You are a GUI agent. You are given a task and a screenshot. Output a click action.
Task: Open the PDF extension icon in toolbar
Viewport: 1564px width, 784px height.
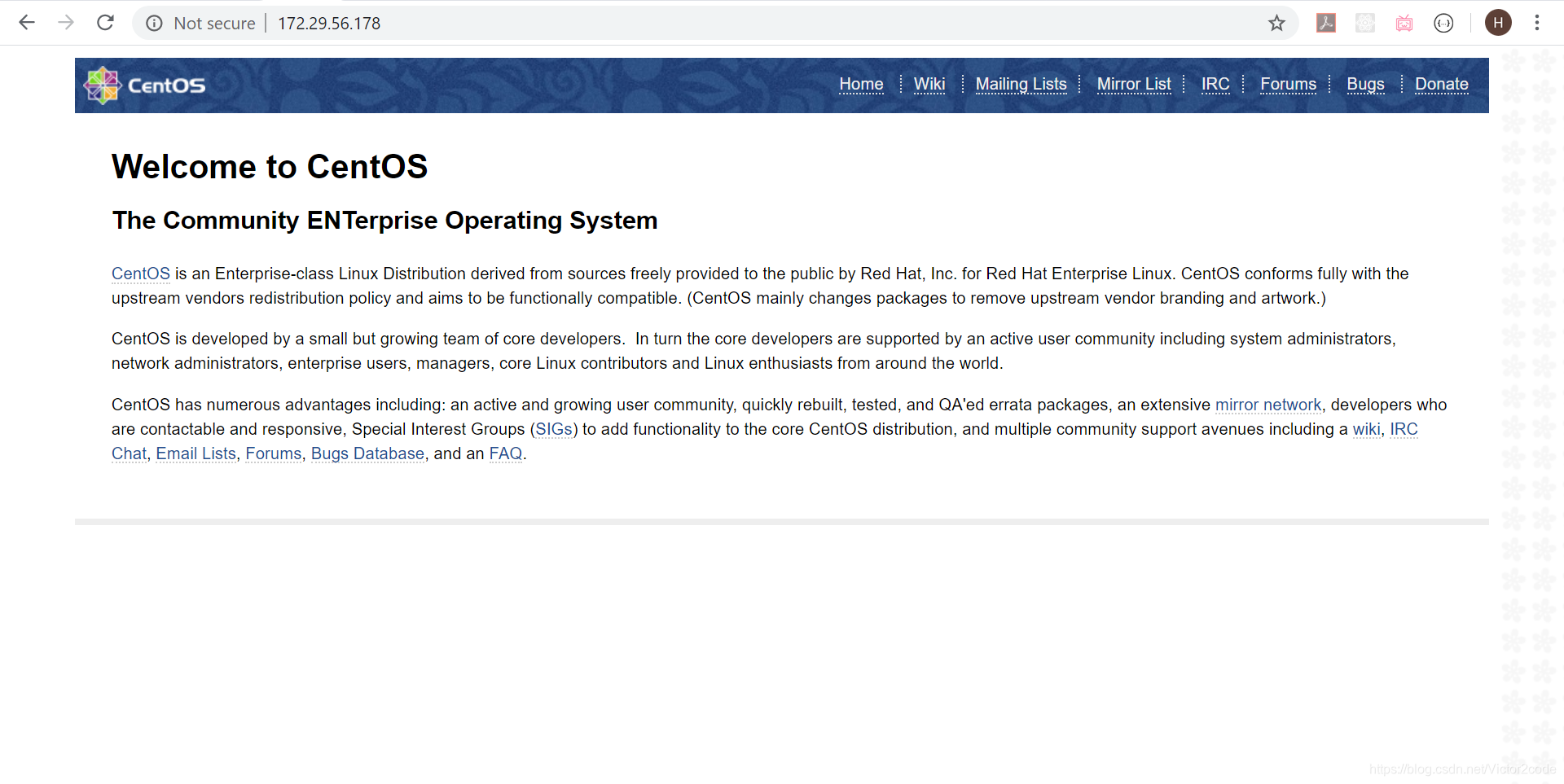point(1326,23)
